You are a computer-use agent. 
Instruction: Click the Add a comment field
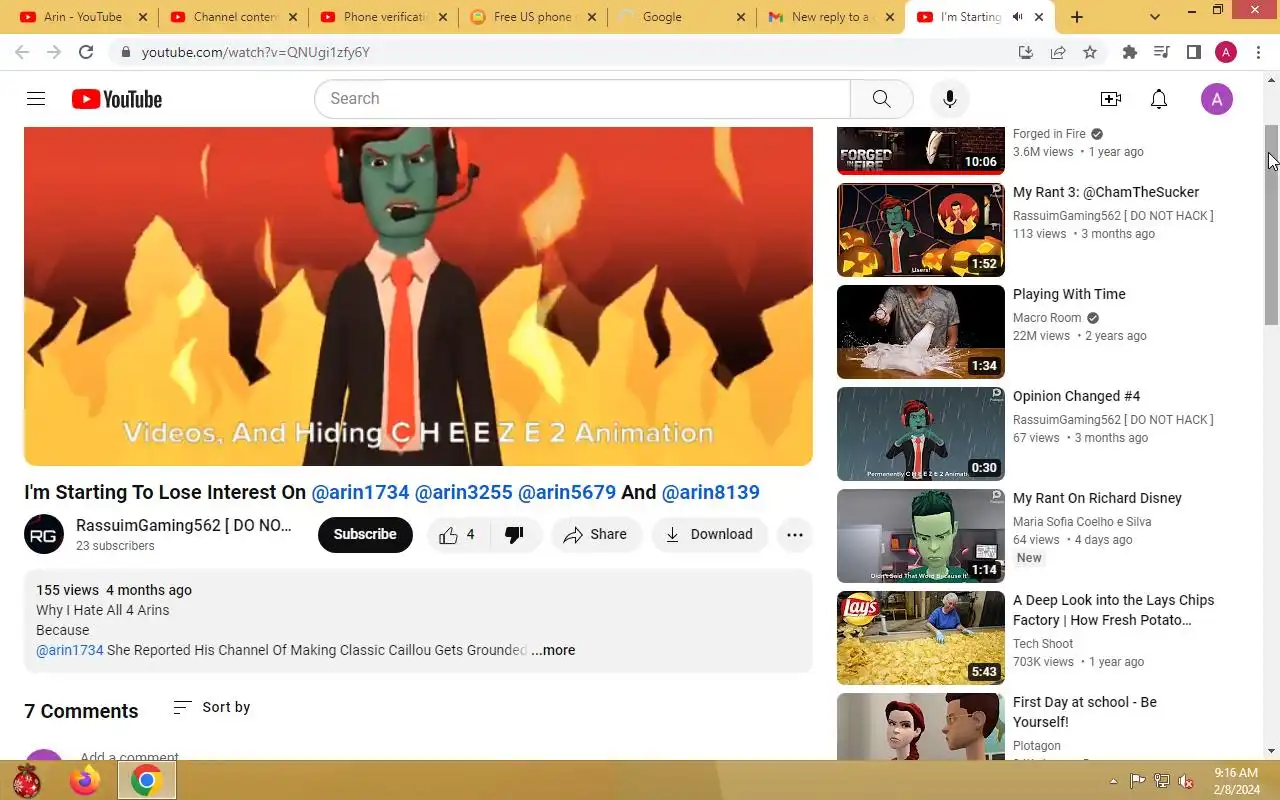click(130, 757)
